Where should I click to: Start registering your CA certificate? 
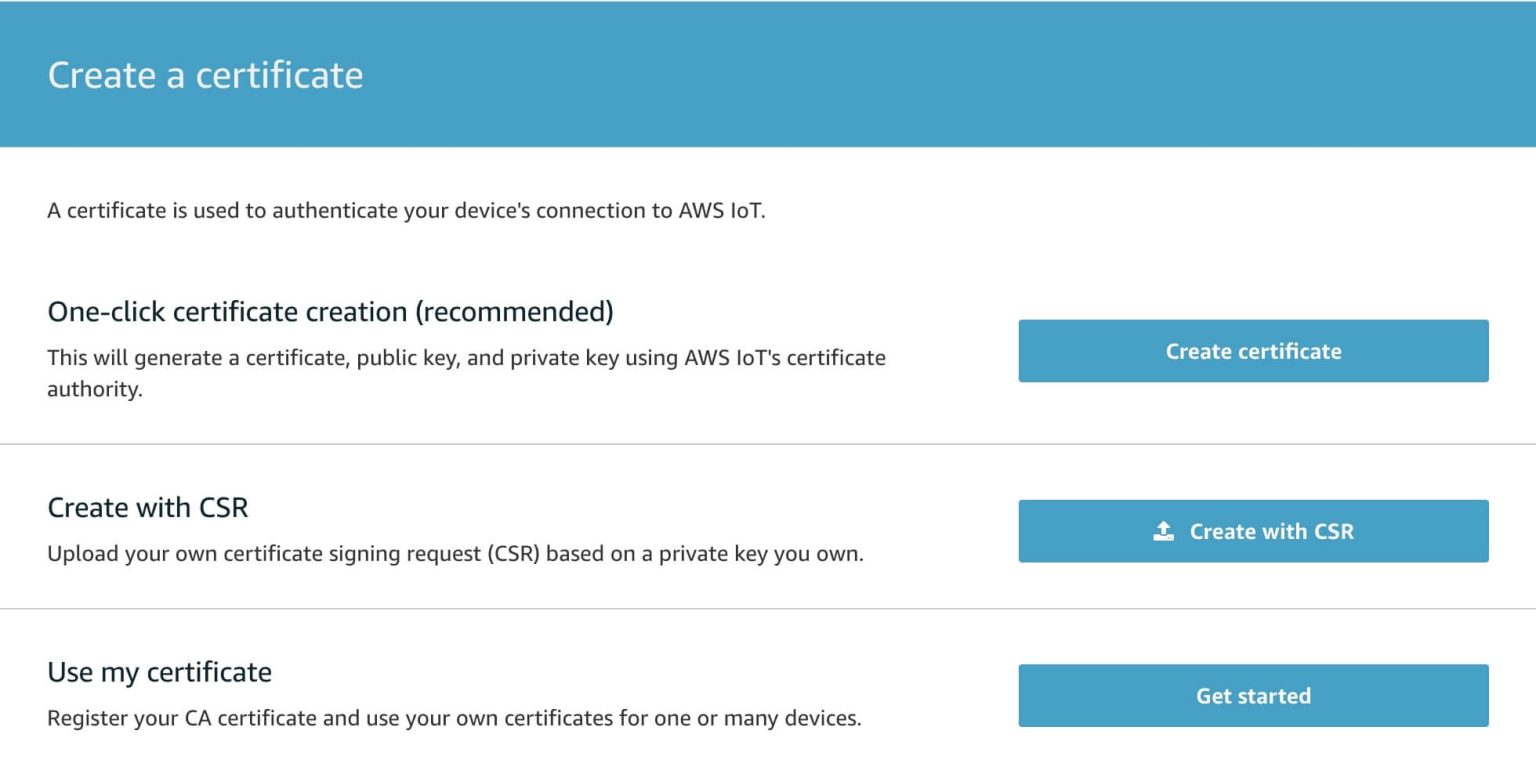[1252, 695]
